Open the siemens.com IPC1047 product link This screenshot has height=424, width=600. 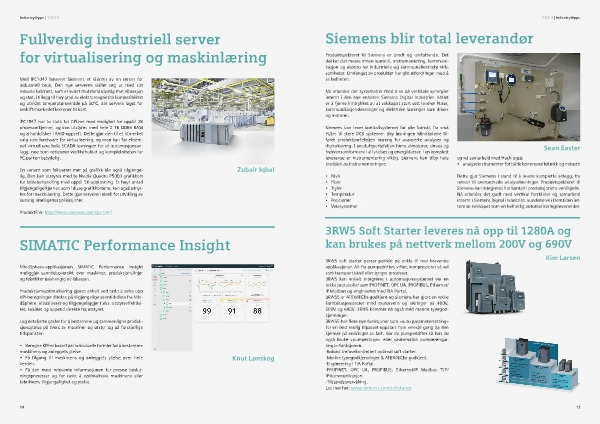point(78,212)
